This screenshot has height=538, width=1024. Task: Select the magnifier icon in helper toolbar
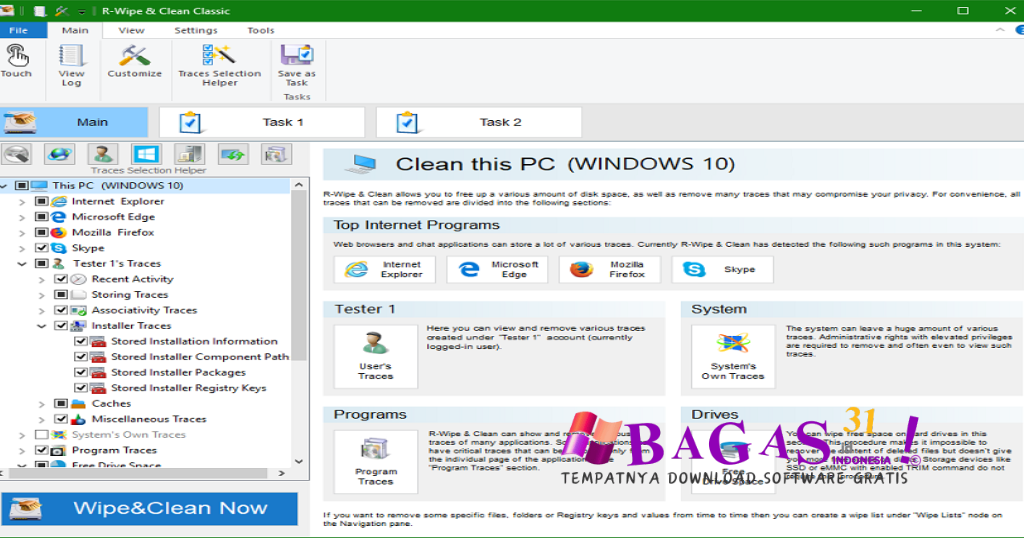17,155
